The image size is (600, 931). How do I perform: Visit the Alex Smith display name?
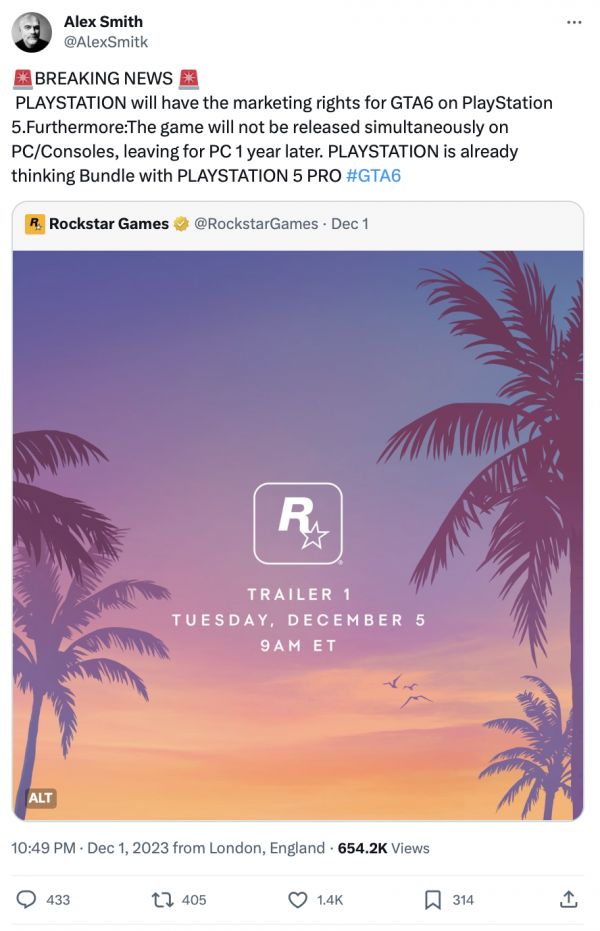103,22
